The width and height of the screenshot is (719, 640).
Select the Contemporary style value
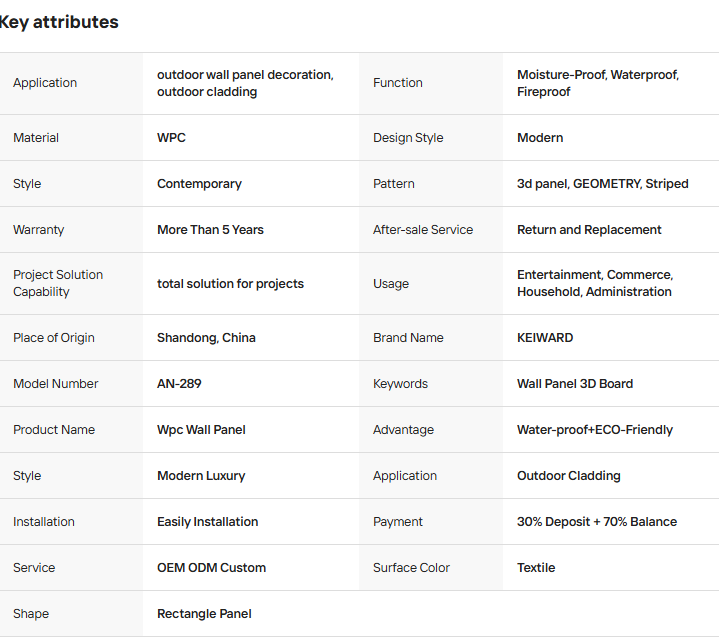click(199, 184)
